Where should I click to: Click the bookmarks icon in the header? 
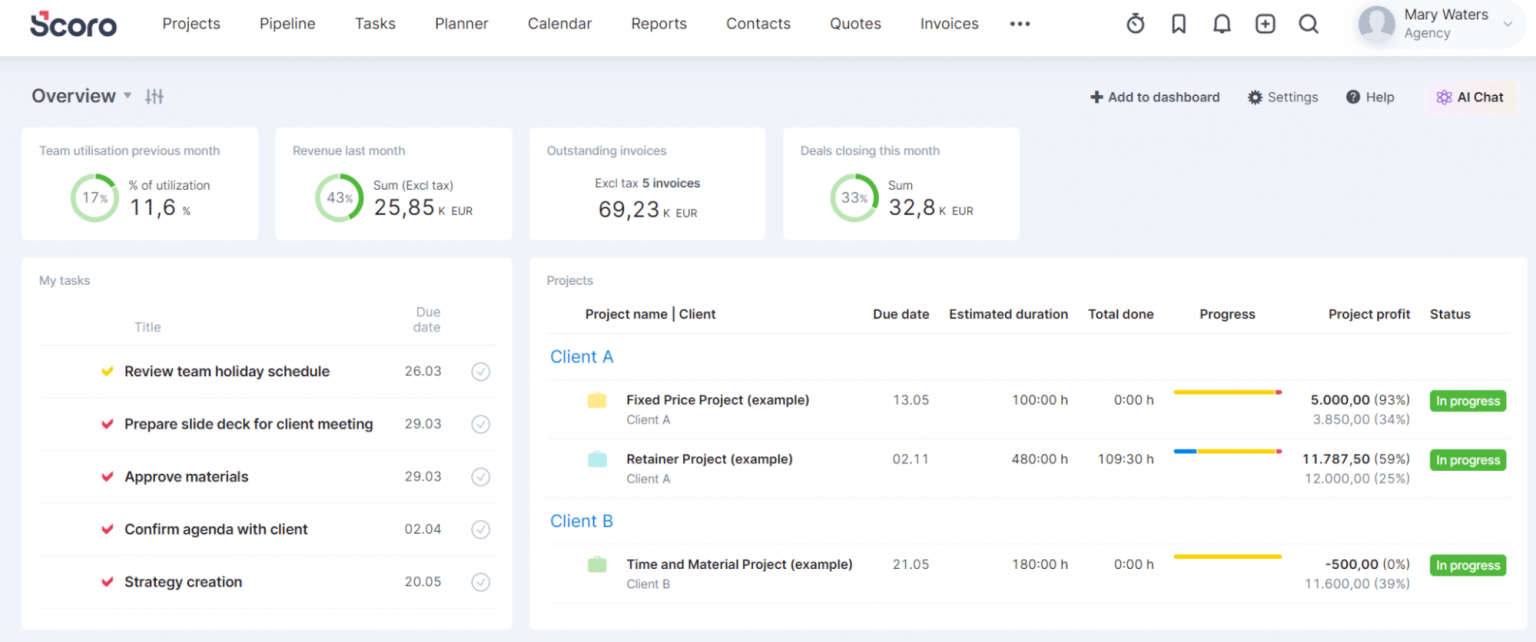click(1178, 23)
